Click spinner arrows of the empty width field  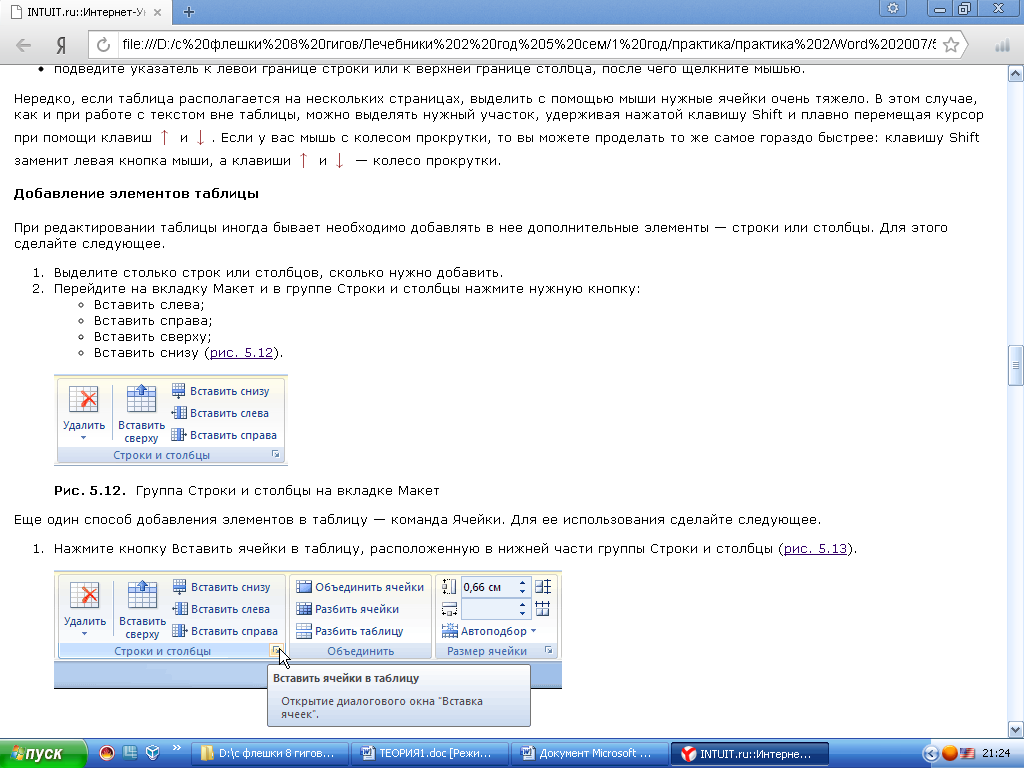(522, 609)
